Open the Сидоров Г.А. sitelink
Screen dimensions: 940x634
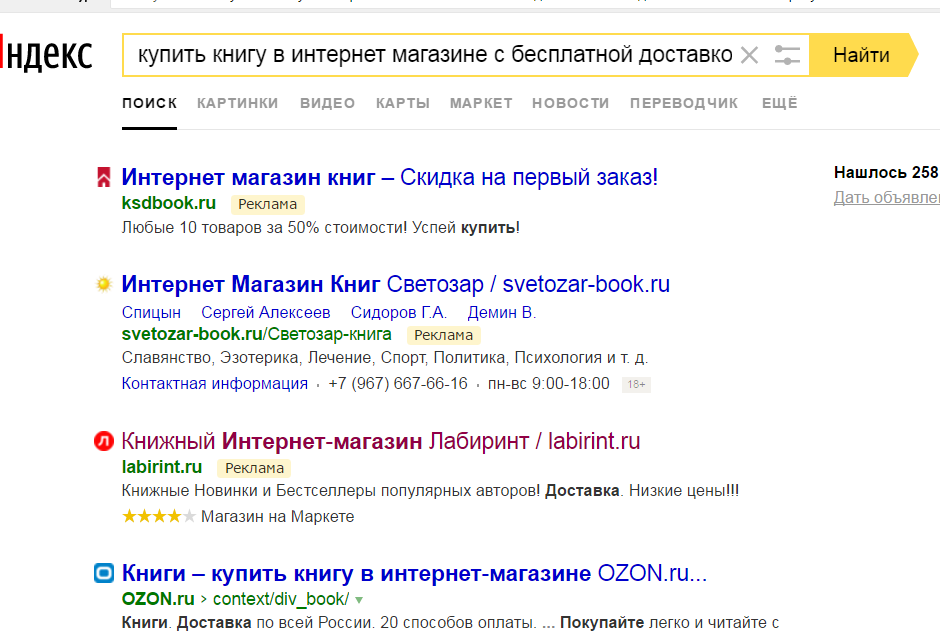pos(399,312)
